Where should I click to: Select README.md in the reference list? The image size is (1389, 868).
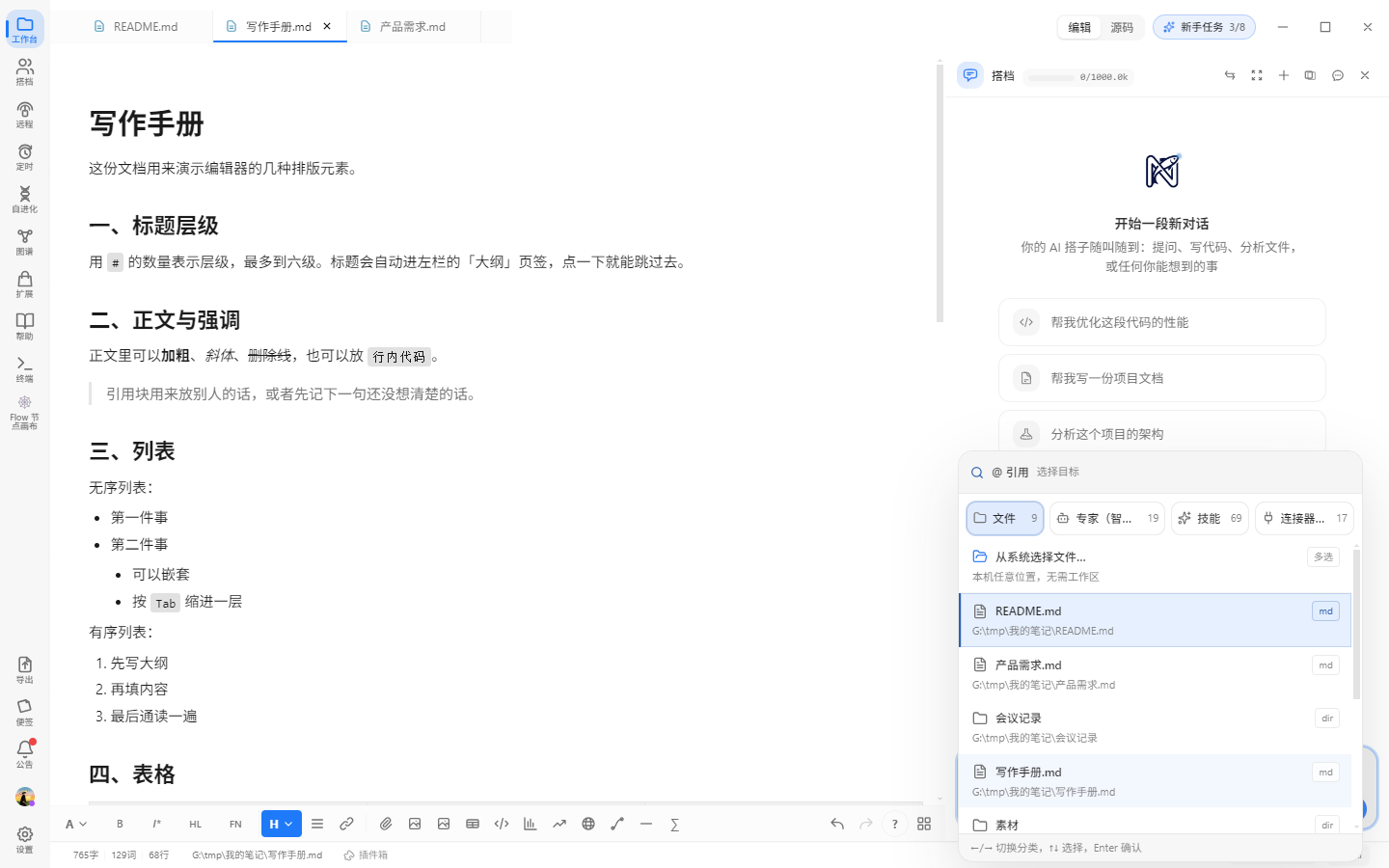coord(1156,619)
